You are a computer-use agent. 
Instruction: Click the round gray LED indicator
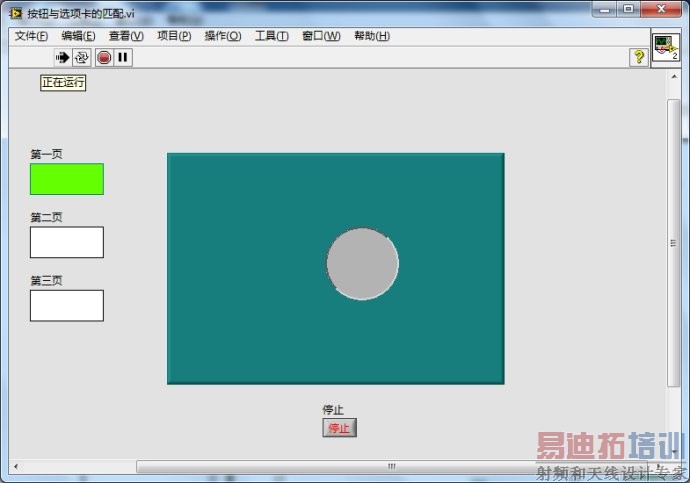click(x=363, y=264)
